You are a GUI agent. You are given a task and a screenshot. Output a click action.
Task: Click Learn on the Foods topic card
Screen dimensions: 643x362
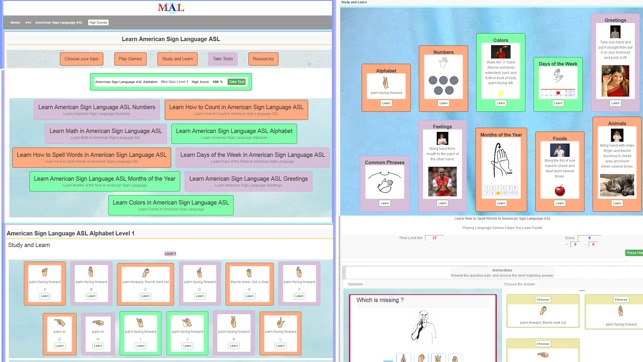[x=560, y=203]
